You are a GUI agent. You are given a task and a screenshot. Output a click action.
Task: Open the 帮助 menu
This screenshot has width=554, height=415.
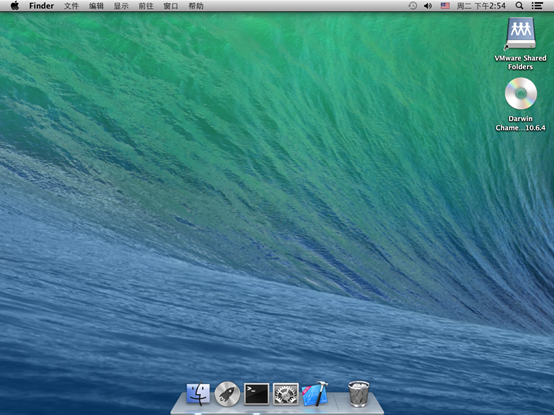pos(196,6)
